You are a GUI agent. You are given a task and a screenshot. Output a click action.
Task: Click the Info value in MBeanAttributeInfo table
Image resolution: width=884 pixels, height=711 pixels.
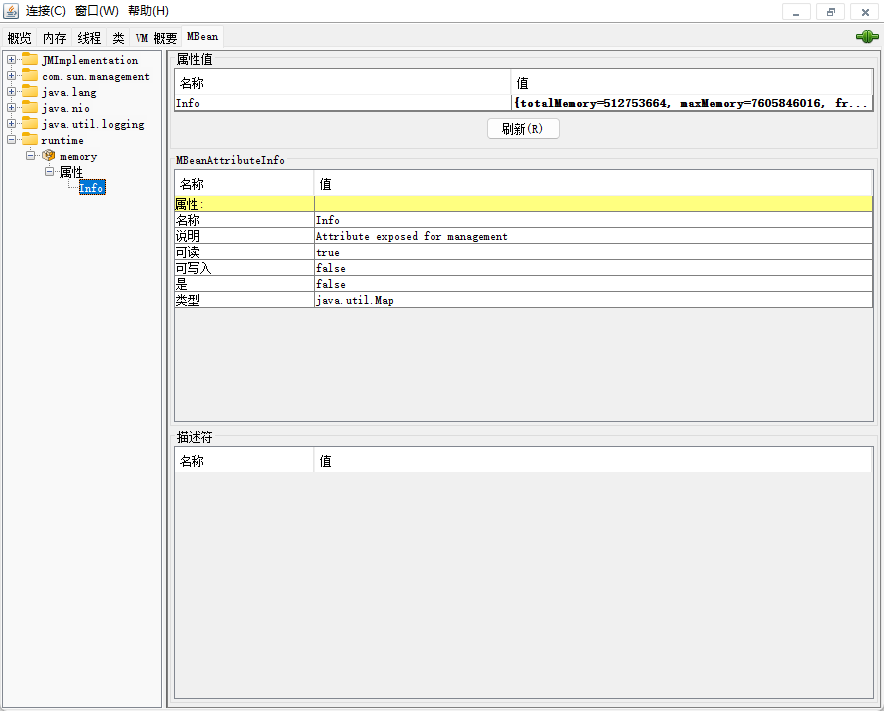click(593, 220)
